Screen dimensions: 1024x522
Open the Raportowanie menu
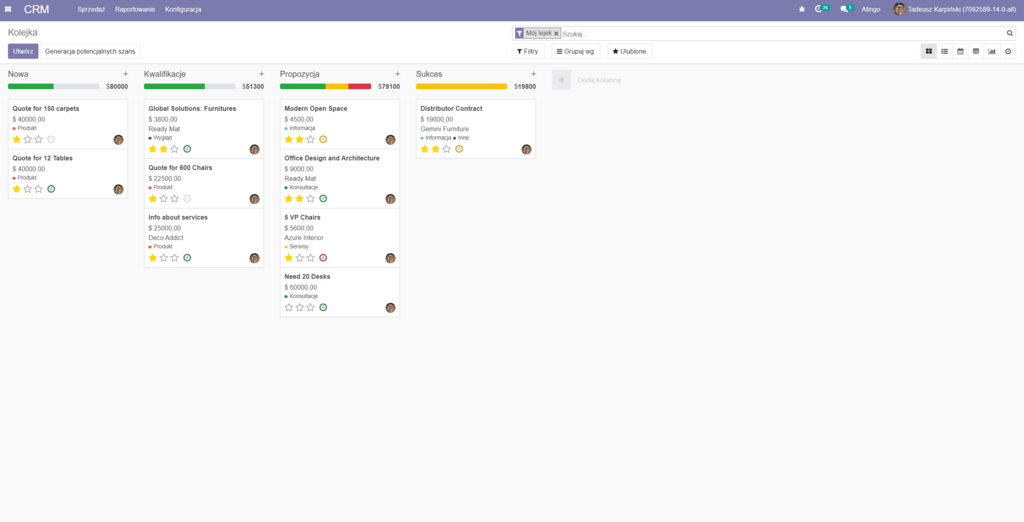click(135, 9)
